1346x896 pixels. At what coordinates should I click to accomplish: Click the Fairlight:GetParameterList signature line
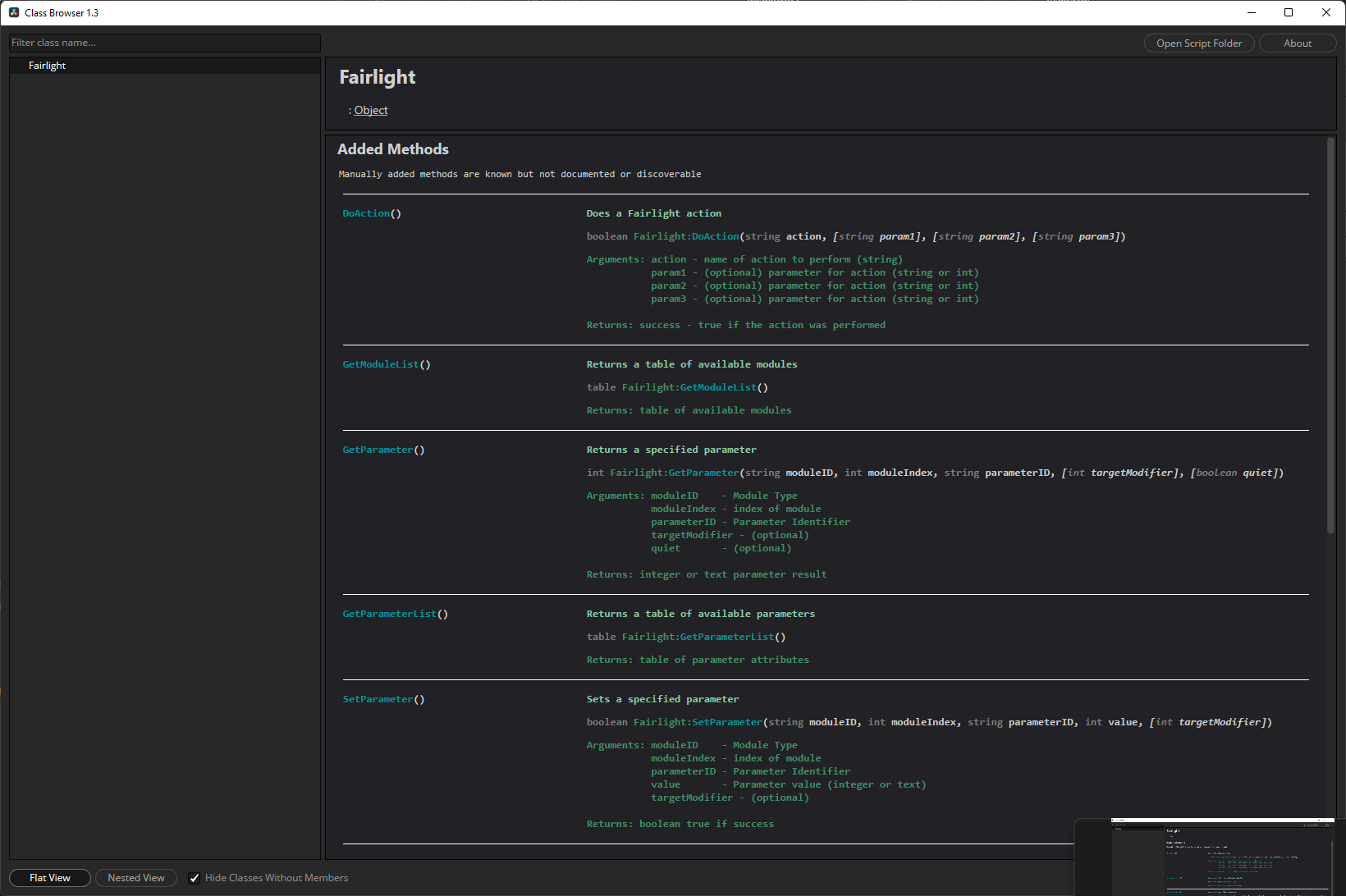coord(686,637)
